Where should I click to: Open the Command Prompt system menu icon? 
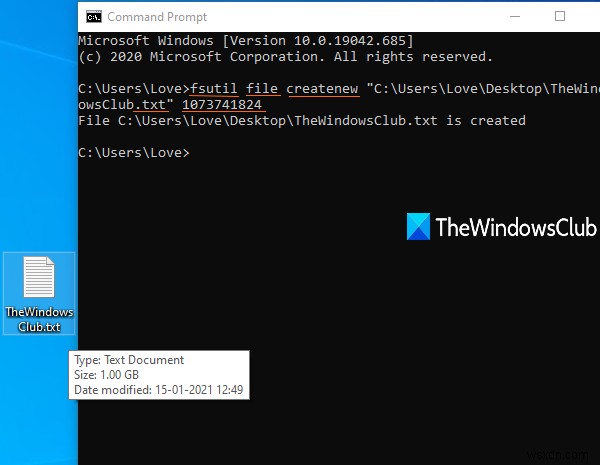click(94, 17)
